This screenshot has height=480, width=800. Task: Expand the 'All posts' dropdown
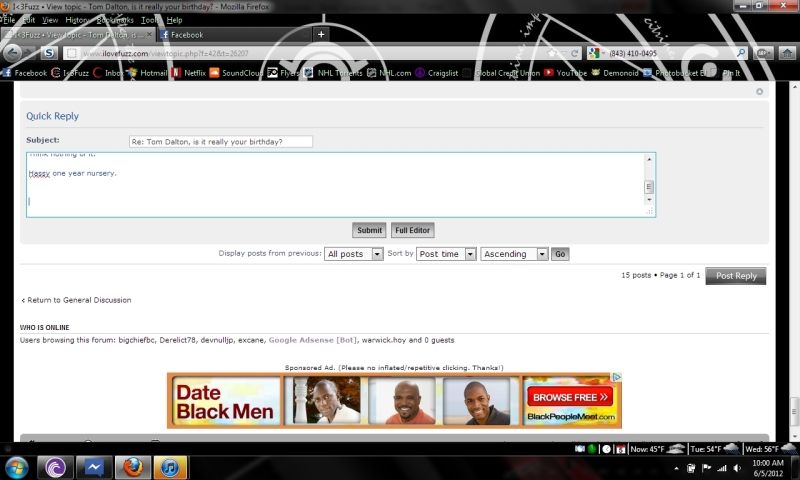coord(354,254)
